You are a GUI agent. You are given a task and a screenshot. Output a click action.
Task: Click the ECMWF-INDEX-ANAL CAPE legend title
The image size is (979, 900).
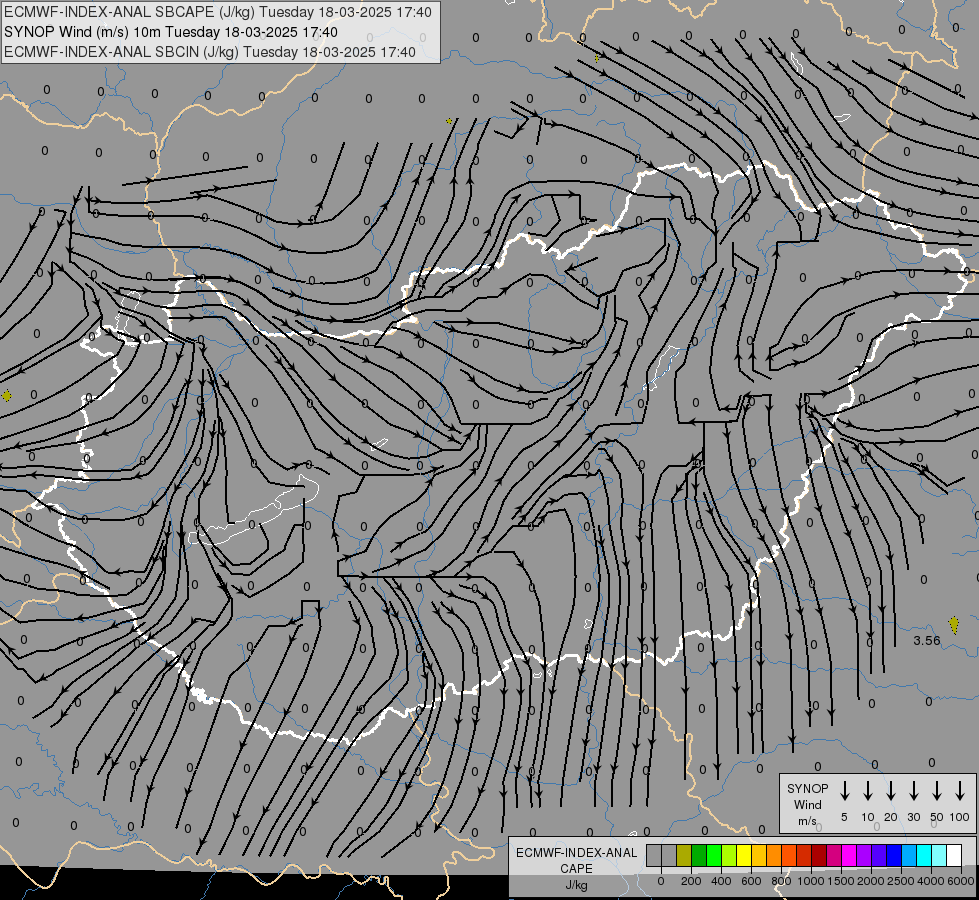coord(576,860)
